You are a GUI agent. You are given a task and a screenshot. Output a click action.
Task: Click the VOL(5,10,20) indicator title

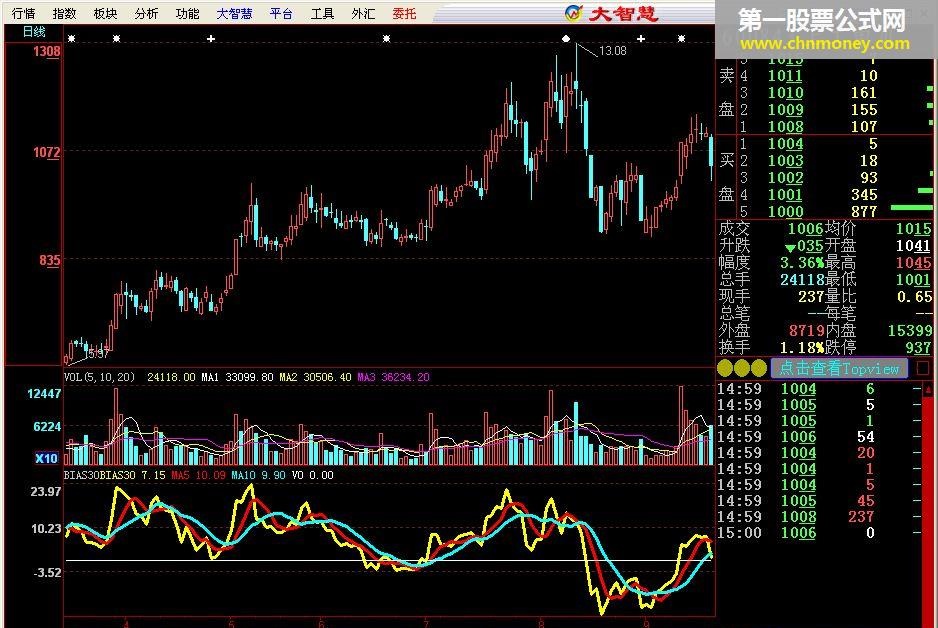pos(99,377)
